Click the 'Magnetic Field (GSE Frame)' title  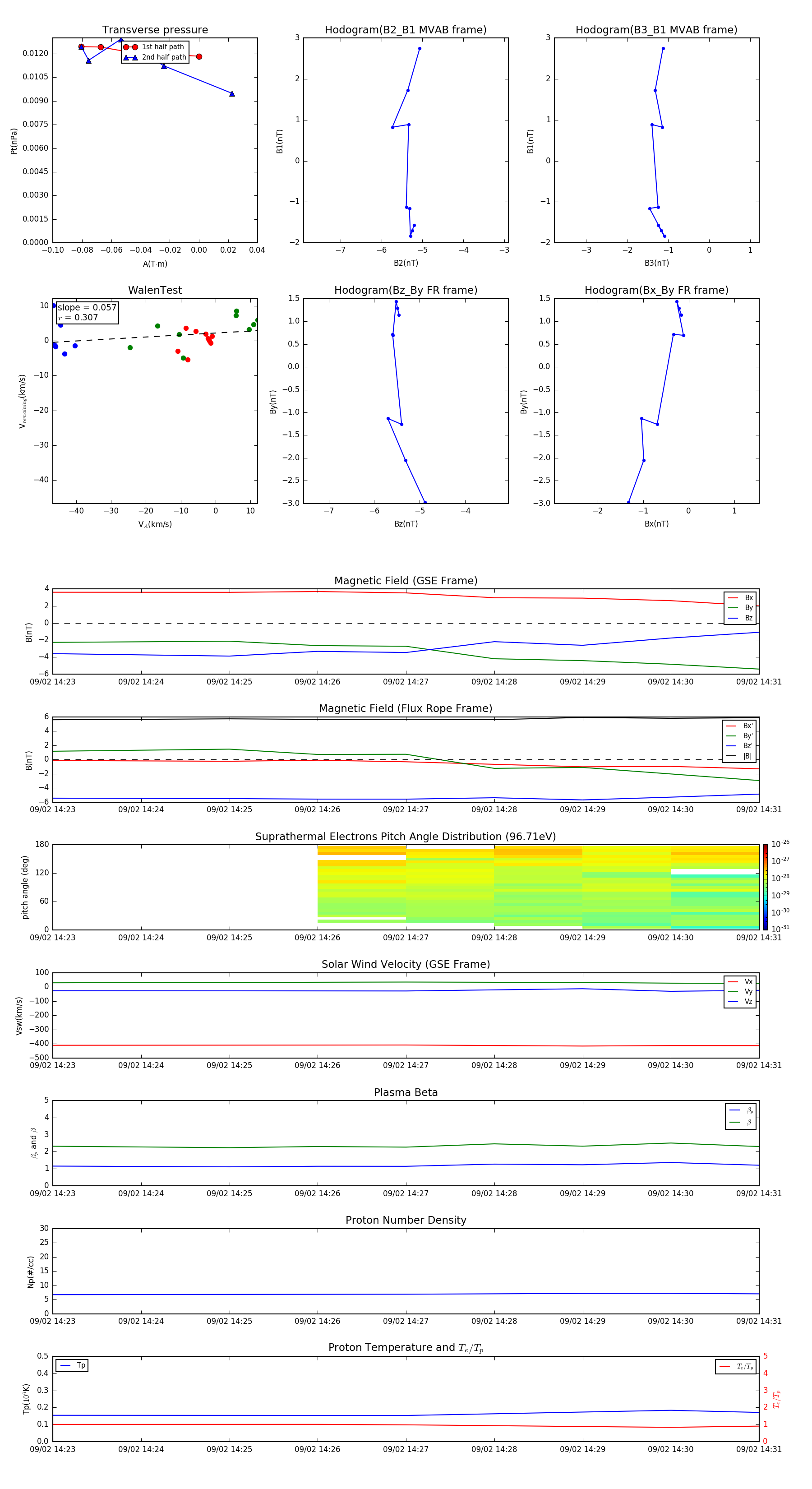point(406,581)
